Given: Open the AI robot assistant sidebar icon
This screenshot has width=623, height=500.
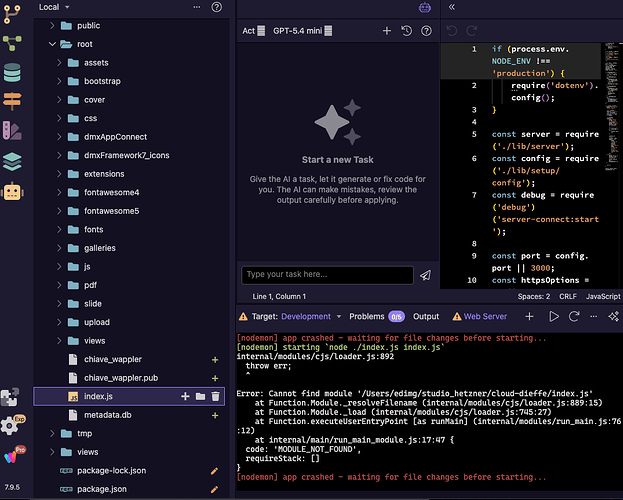Looking at the screenshot, I should click(12, 192).
